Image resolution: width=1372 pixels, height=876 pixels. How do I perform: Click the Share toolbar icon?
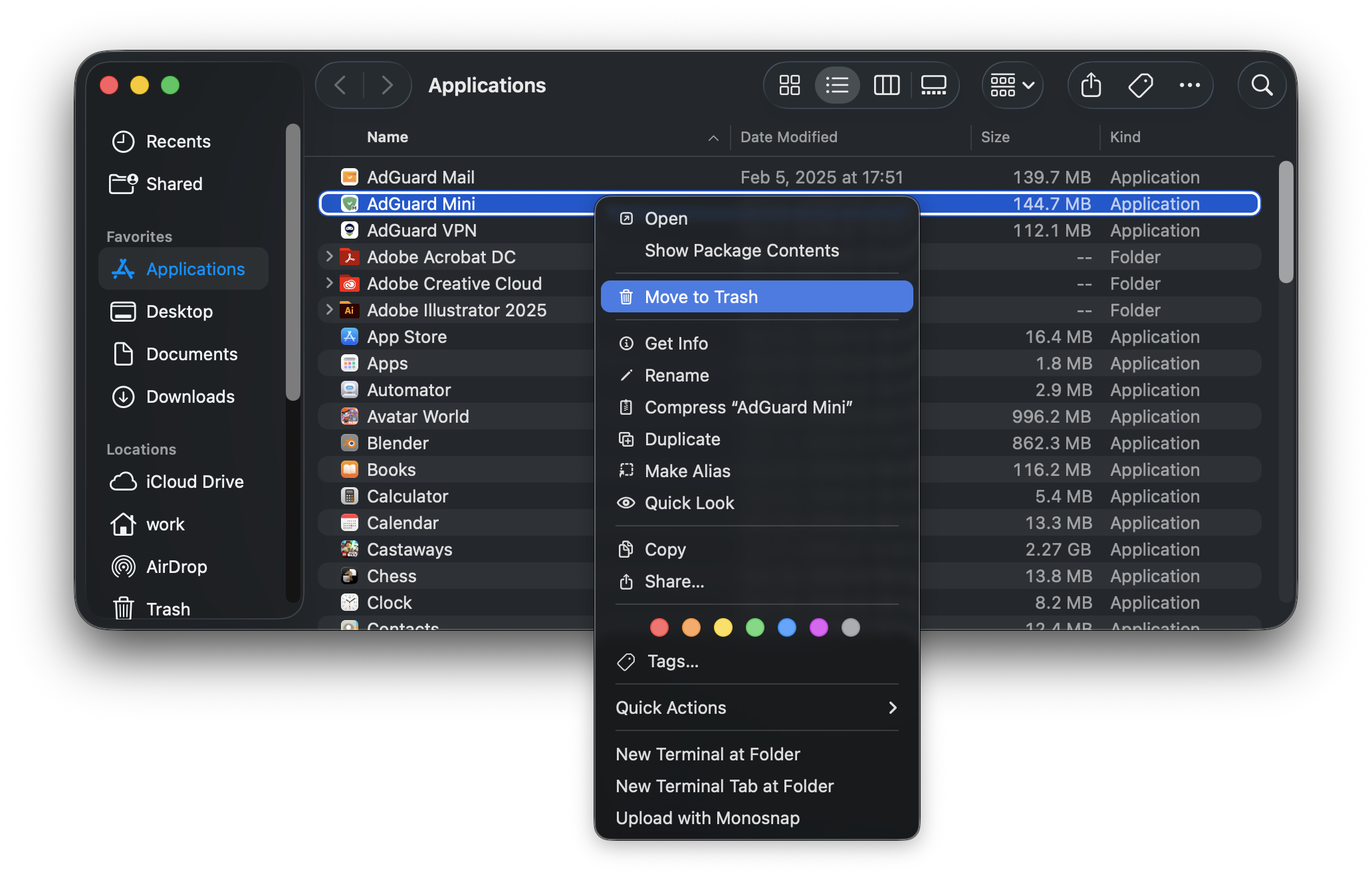(1091, 85)
